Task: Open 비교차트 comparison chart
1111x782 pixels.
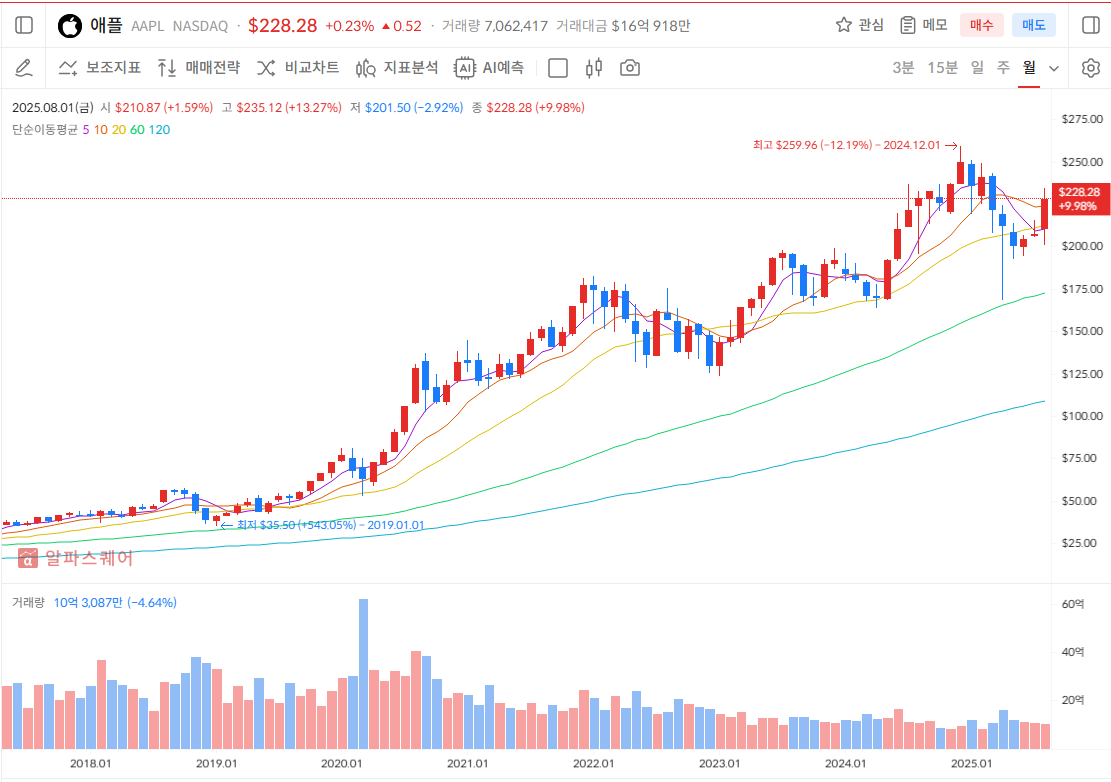Action: (298, 68)
